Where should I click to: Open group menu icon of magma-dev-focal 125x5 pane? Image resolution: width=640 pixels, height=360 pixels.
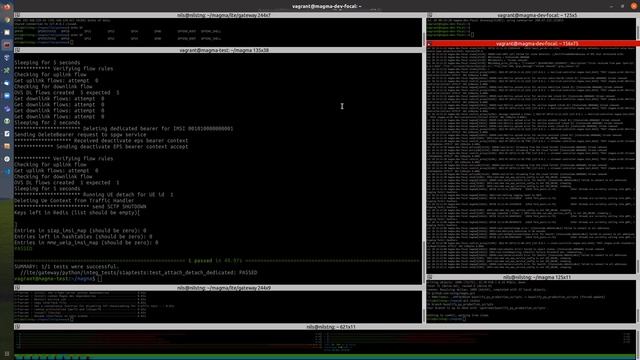(430, 15)
